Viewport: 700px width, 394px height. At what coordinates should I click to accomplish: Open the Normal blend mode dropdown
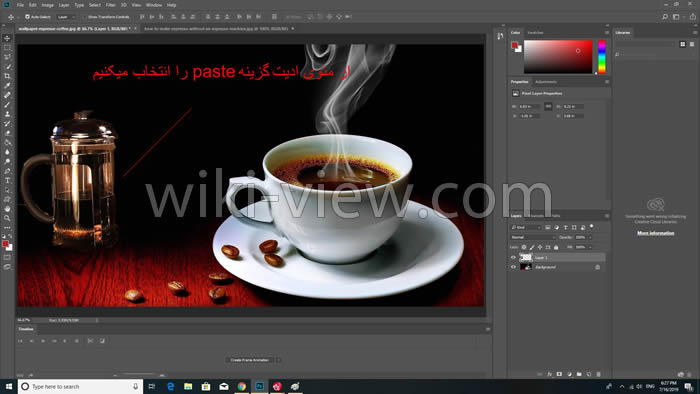[x=533, y=237]
